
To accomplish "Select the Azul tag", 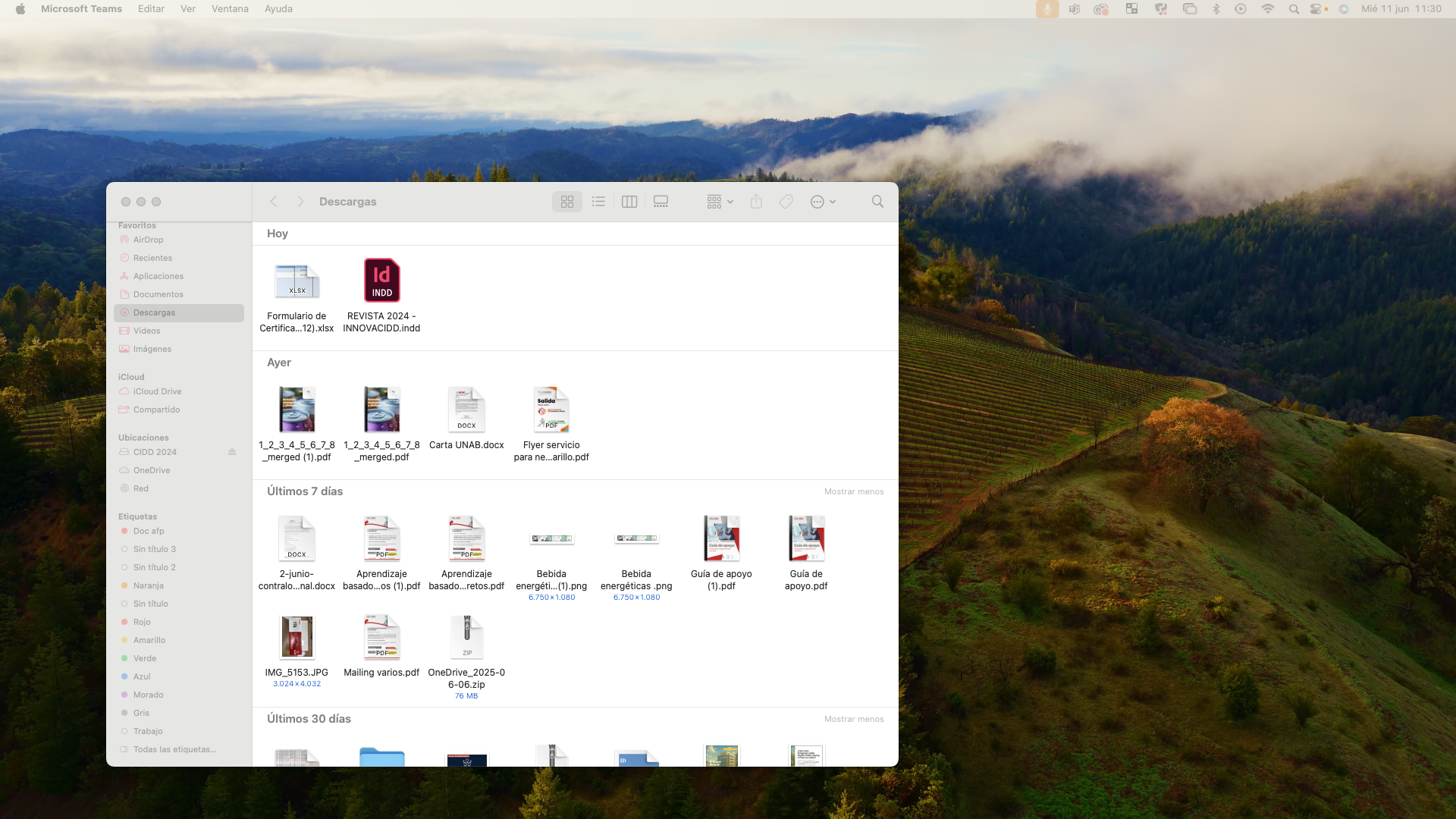I will (179, 676).
